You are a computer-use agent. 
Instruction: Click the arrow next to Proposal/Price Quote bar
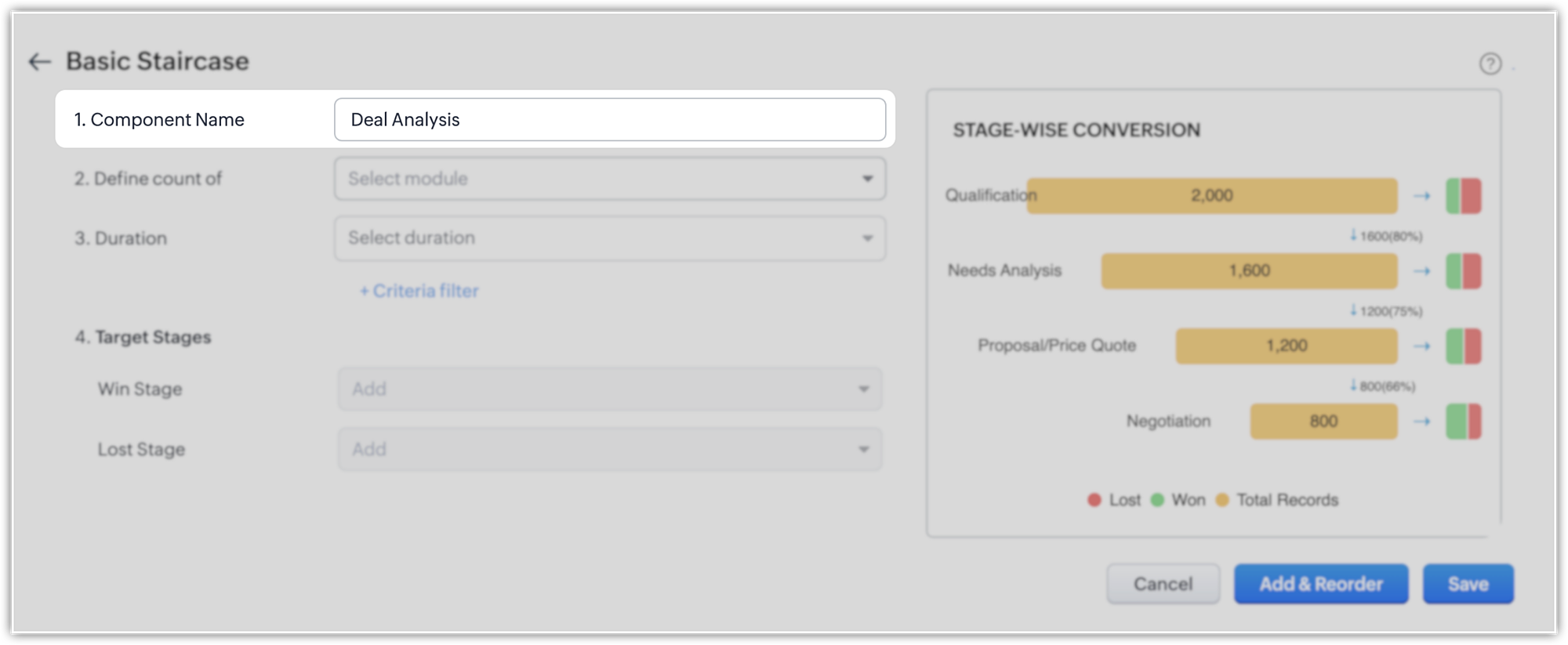point(1422,346)
